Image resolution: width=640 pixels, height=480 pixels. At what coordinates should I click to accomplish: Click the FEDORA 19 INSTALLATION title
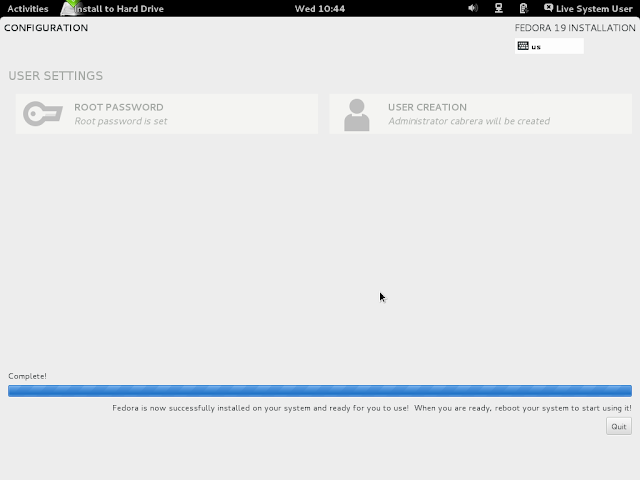[575, 28]
